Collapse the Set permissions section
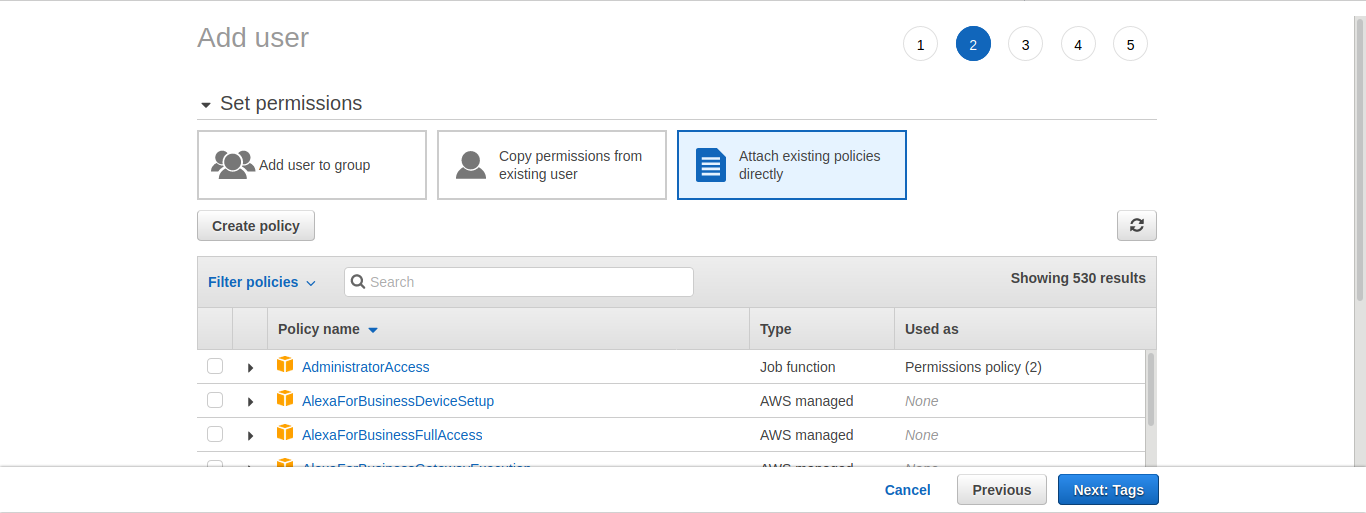 point(206,105)
